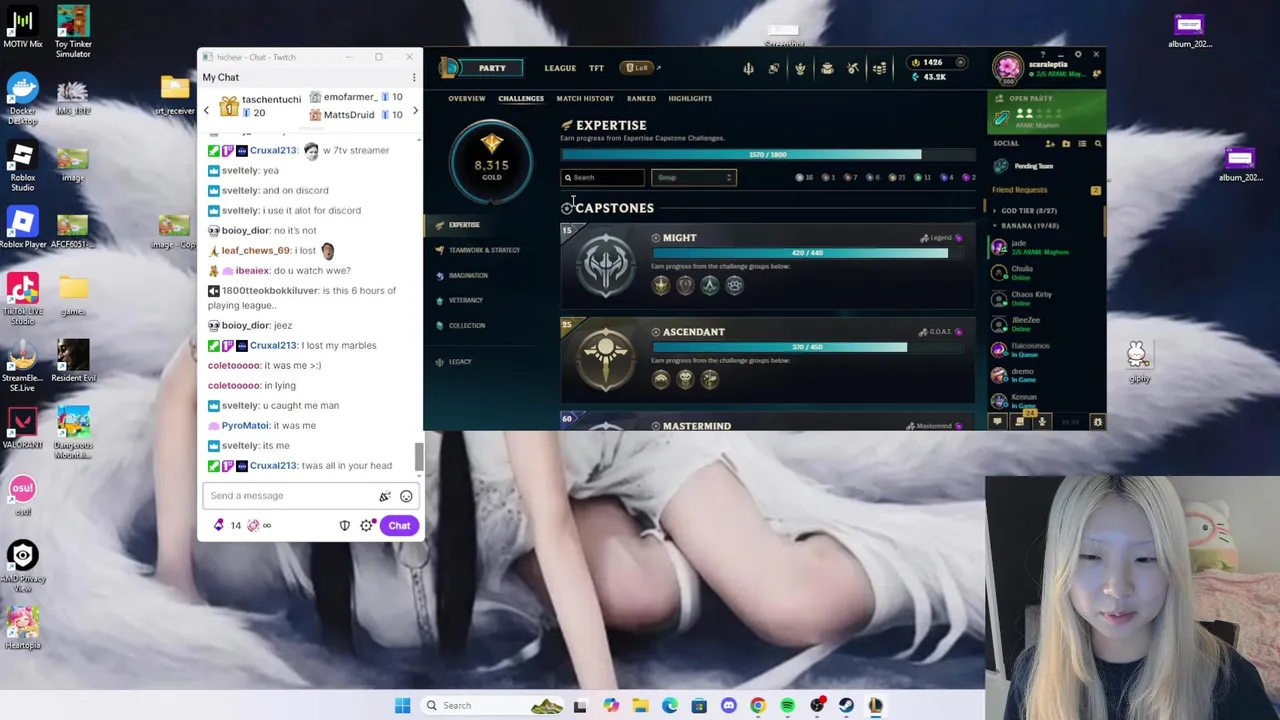Open LoR game launcher button
Image resolution: width=1280 pixels, height=720 pixels.
point(639,68)
